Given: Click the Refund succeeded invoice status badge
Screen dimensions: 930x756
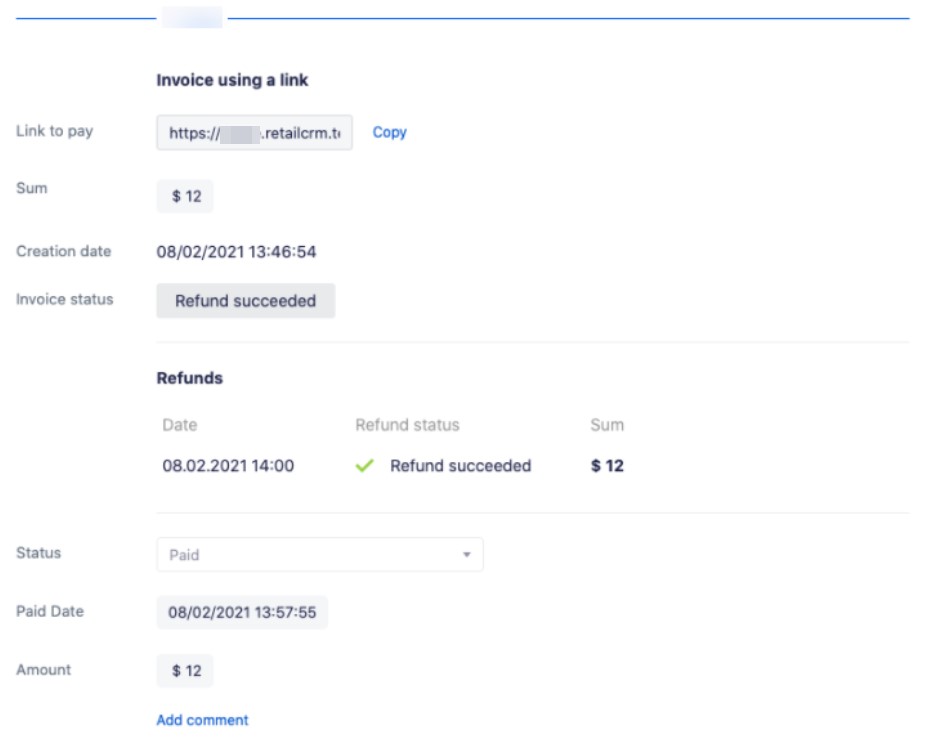Looking at the screenshot, I should pos(246,301).
